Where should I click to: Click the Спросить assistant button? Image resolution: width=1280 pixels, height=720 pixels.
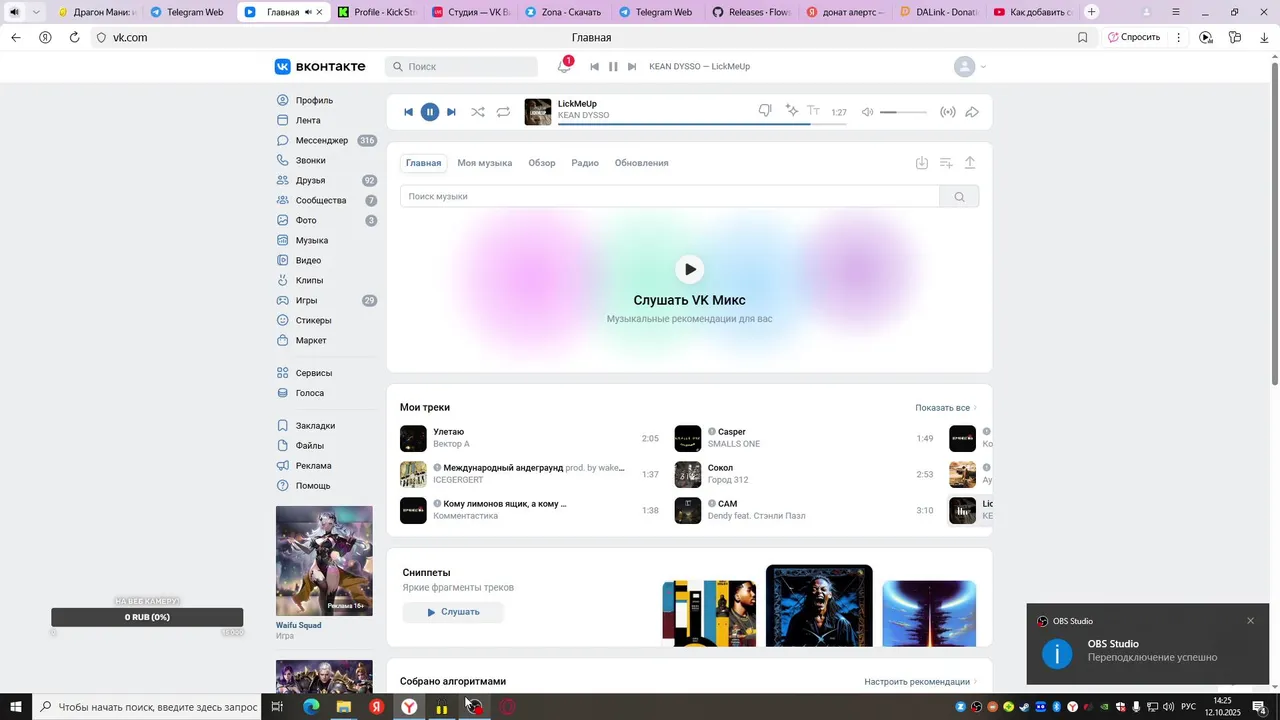1134,37
